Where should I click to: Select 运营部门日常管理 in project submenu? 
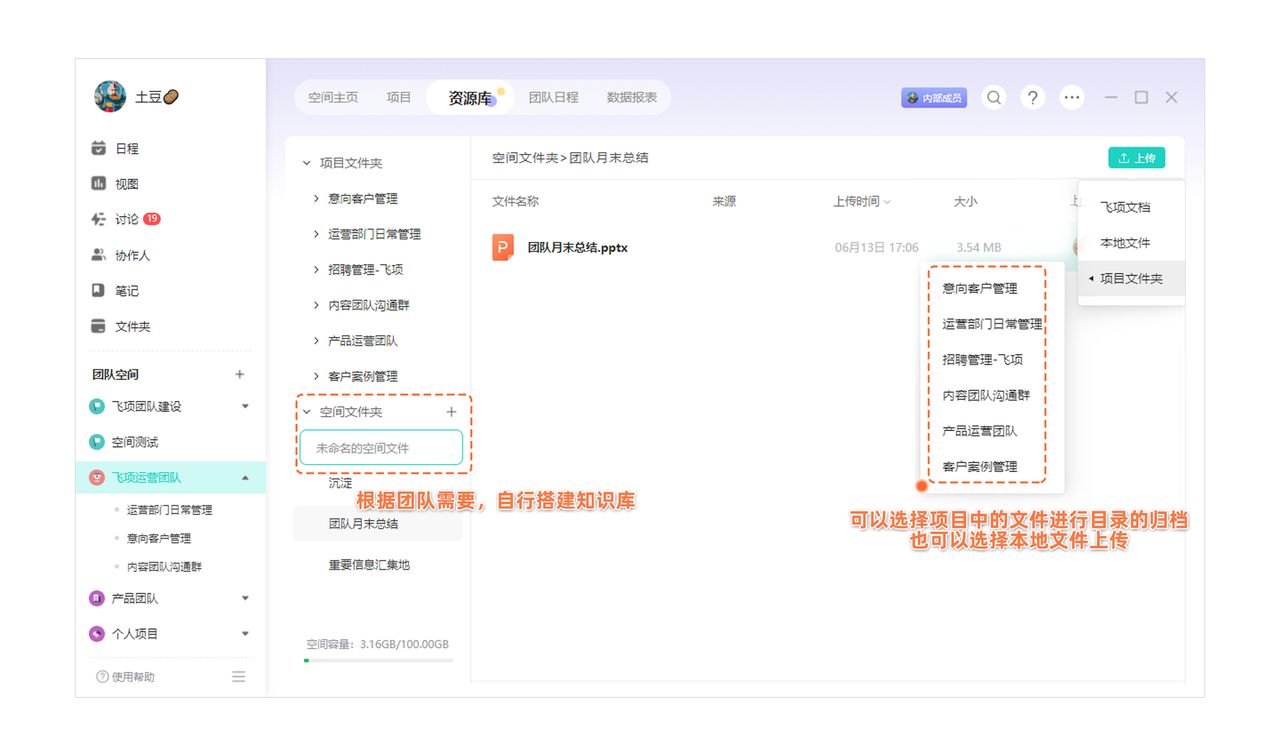click(x=992, y=324)
